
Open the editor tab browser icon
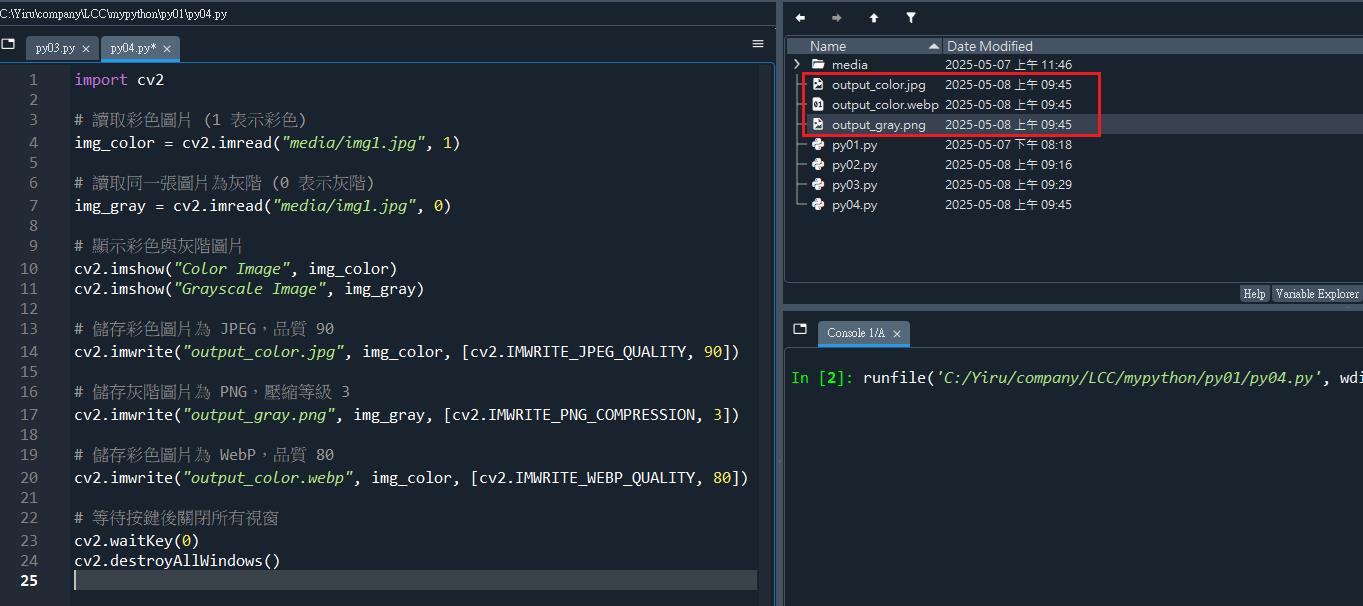[x=9, y=45]
